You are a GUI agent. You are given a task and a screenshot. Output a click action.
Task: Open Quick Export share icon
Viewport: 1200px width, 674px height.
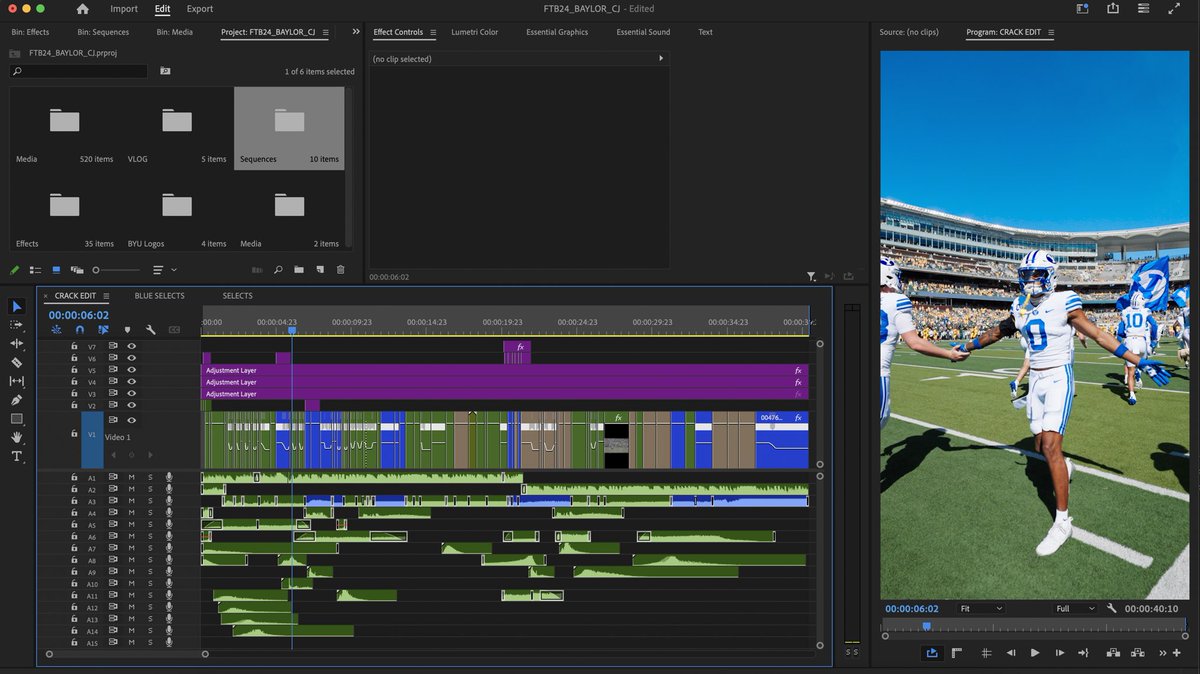(1113, 9)
